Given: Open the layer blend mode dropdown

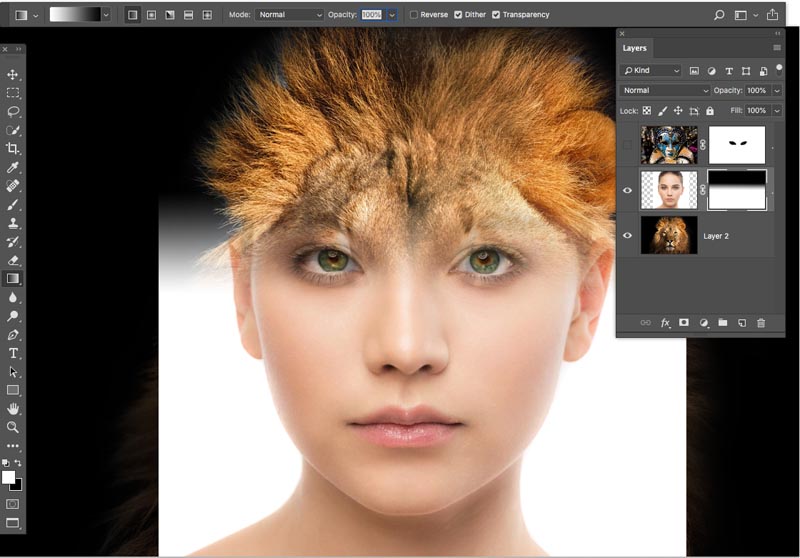Looking at the screenshot, I should pyautogui.click(x=665, y=90).
